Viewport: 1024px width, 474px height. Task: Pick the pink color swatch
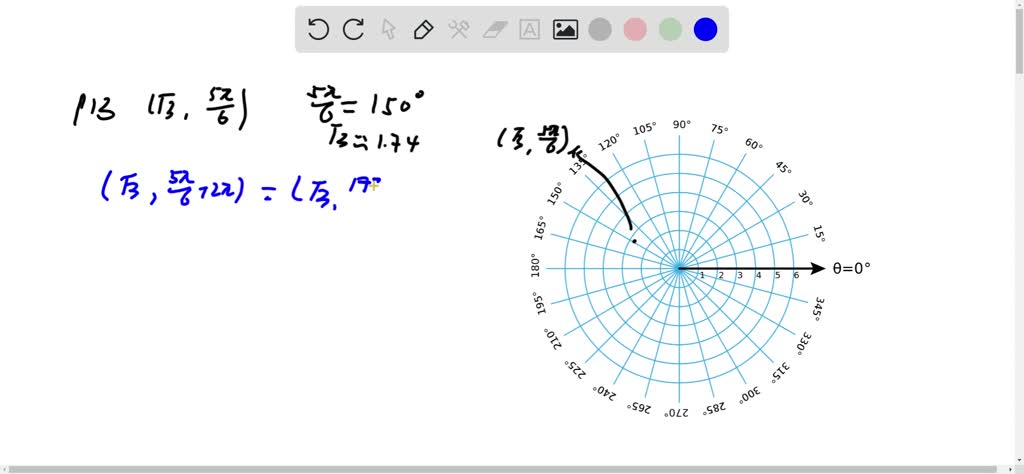(x=635, y=29)
